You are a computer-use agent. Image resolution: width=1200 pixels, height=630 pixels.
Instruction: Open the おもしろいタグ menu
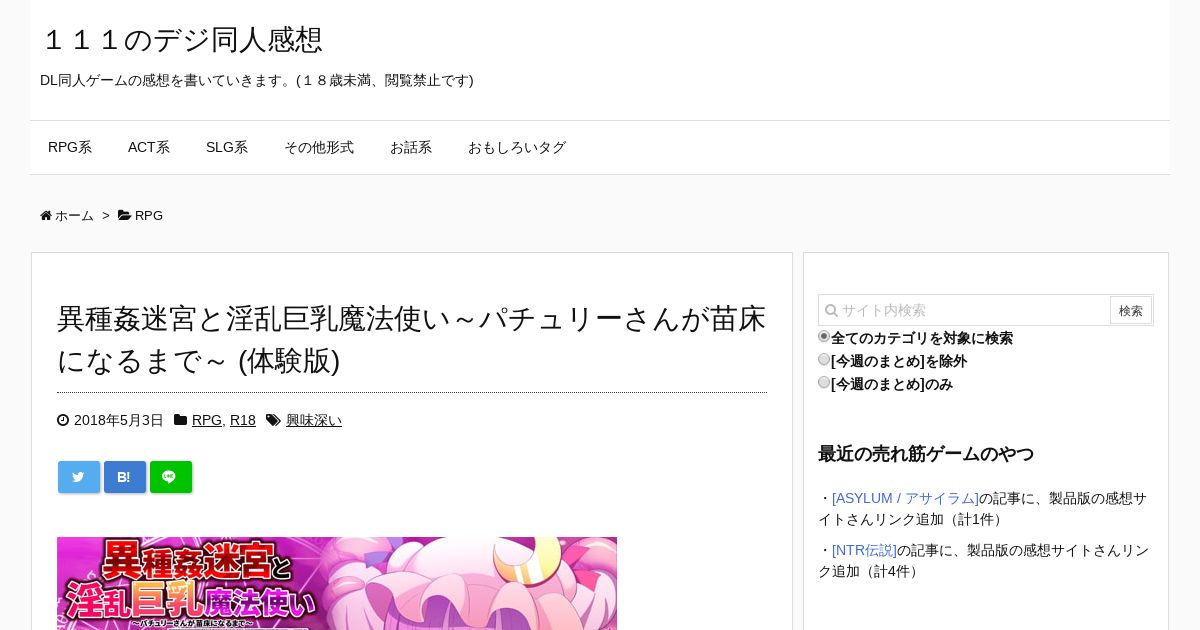(517, 148)
